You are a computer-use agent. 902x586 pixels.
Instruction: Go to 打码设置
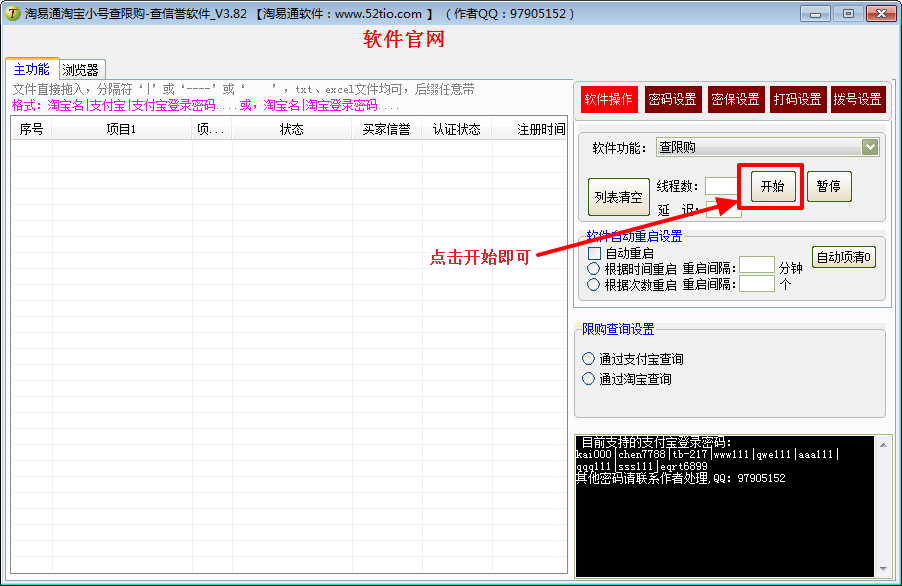[x=796, y=99]
